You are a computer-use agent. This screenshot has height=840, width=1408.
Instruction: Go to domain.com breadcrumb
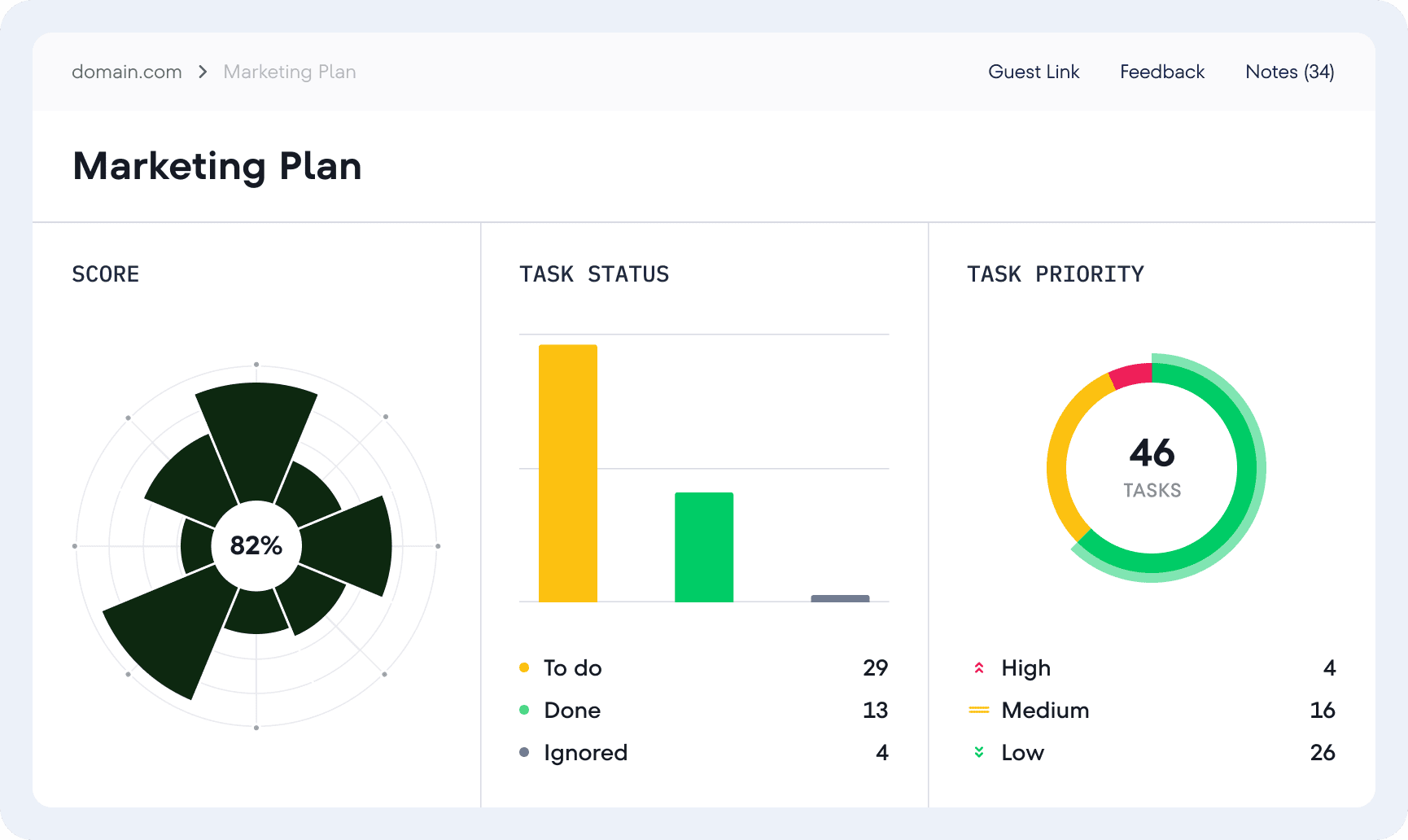(127, 72)
